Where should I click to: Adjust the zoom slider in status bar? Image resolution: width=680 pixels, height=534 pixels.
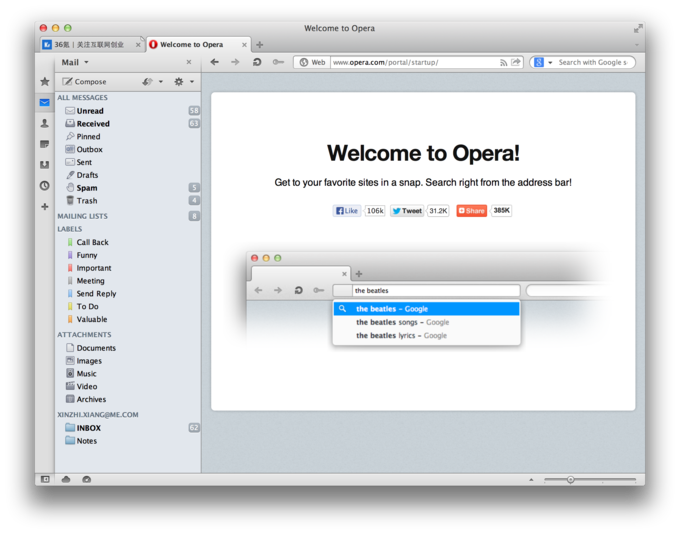570,479
